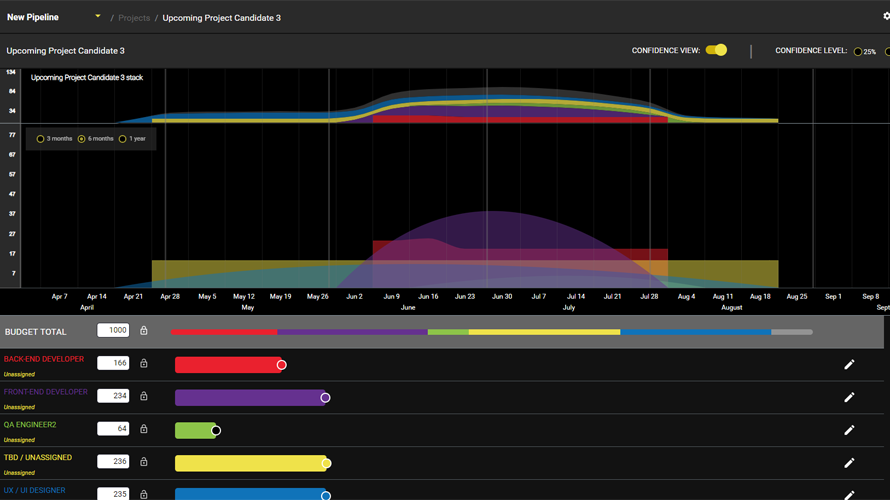Click the Apr 28 timeline date label
This screenshot has height=500, width=890.
pyautogui.click(x=170, y=297)
